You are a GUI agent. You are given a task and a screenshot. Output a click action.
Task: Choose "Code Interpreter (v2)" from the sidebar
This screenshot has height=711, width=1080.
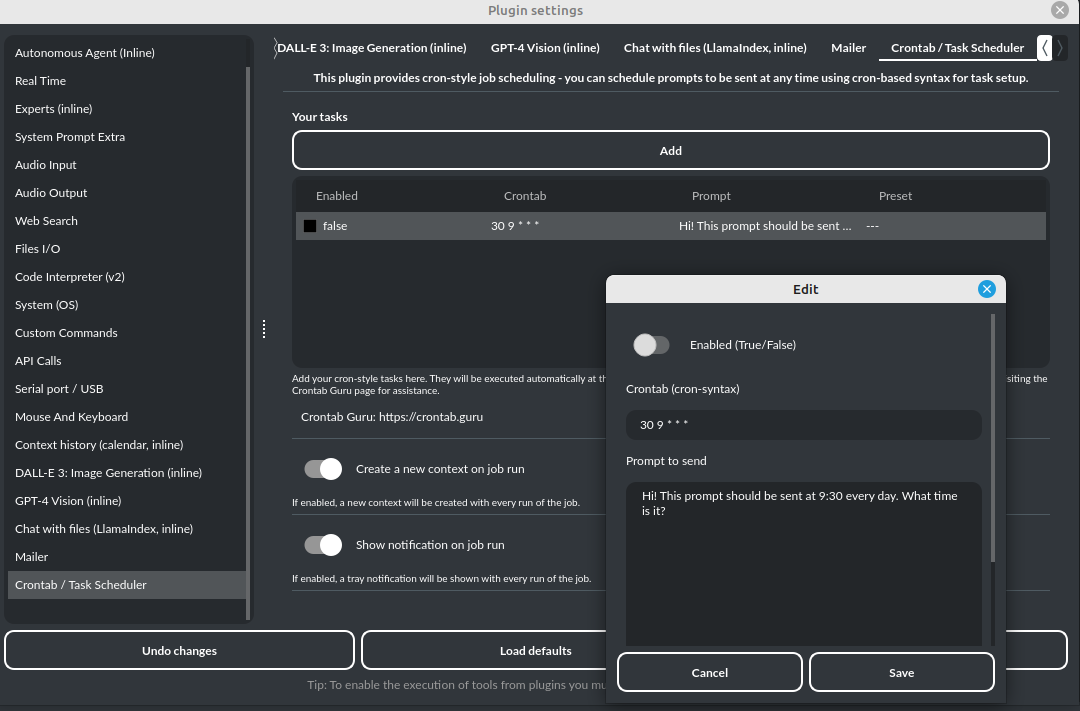(69, 276)
